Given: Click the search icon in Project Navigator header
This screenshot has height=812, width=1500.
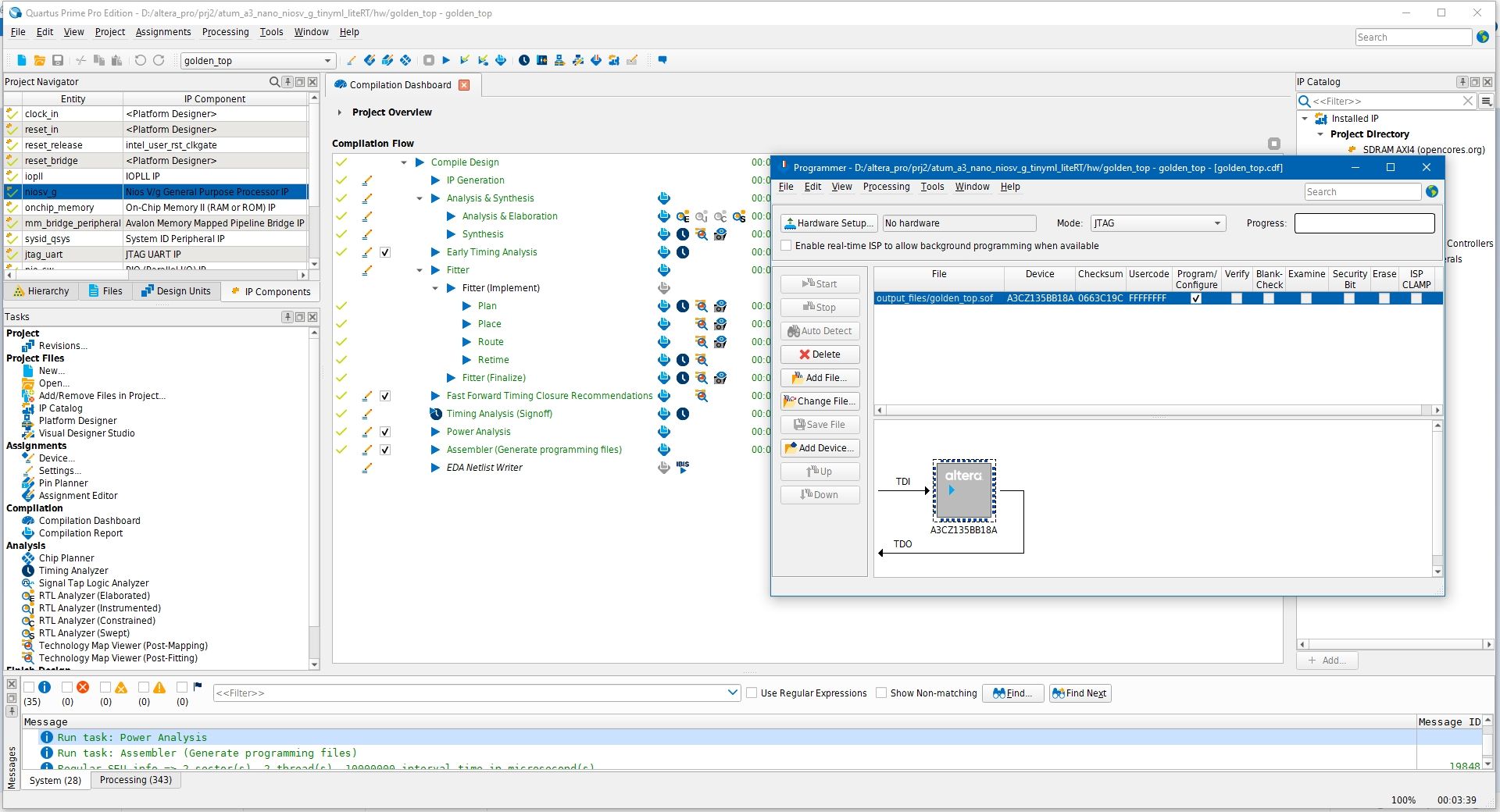Looking at the screenshot, I should click(x=274, y=82).
